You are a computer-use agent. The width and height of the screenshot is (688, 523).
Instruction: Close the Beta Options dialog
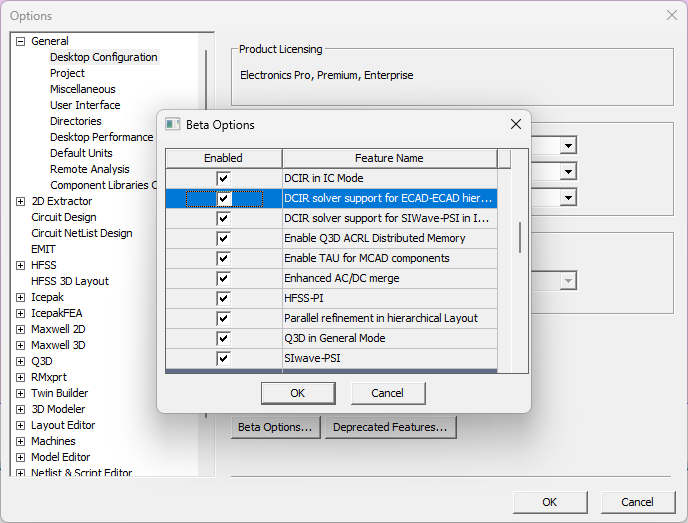tap(516, 124)
